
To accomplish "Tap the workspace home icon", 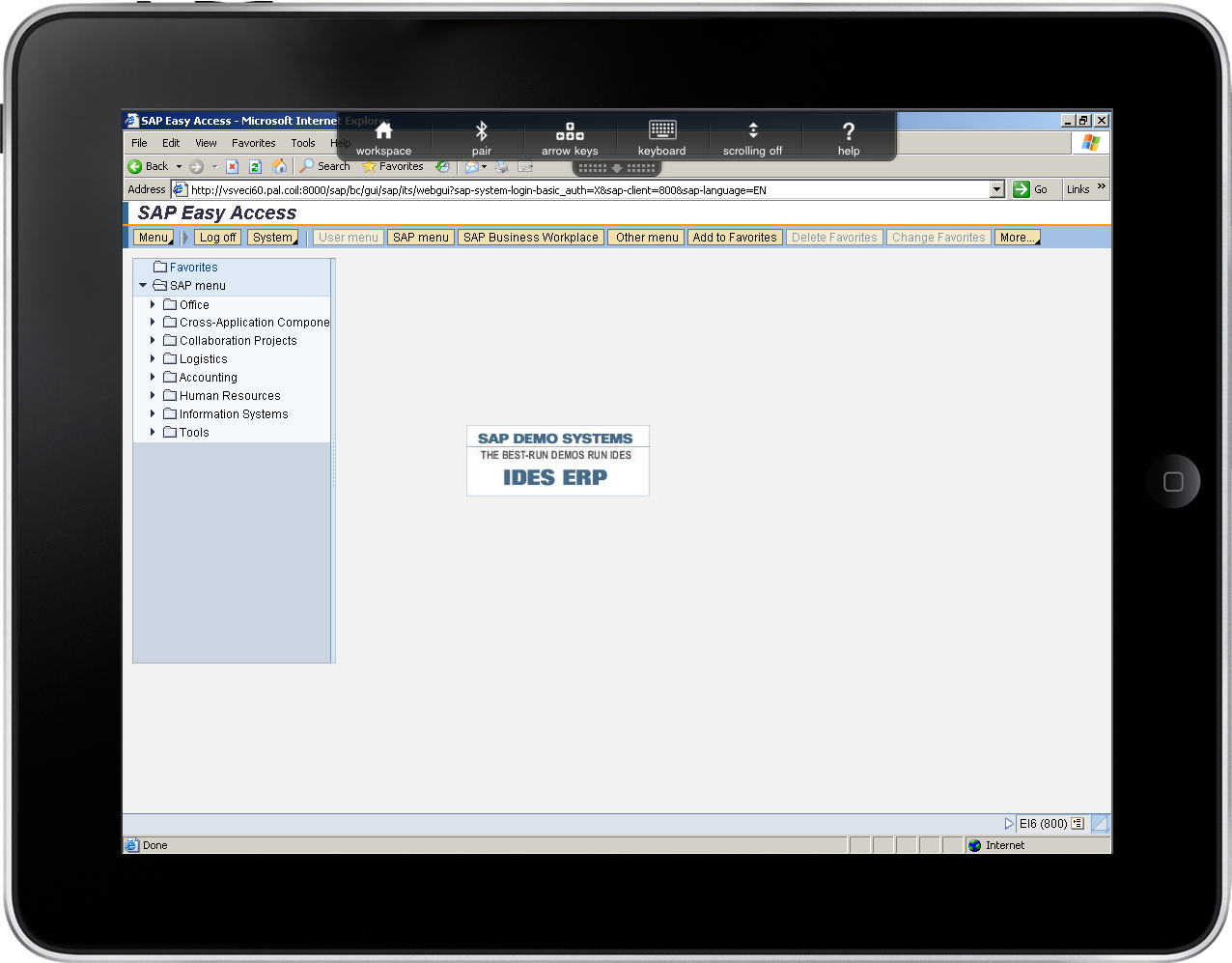I will [x=383, y=131].
